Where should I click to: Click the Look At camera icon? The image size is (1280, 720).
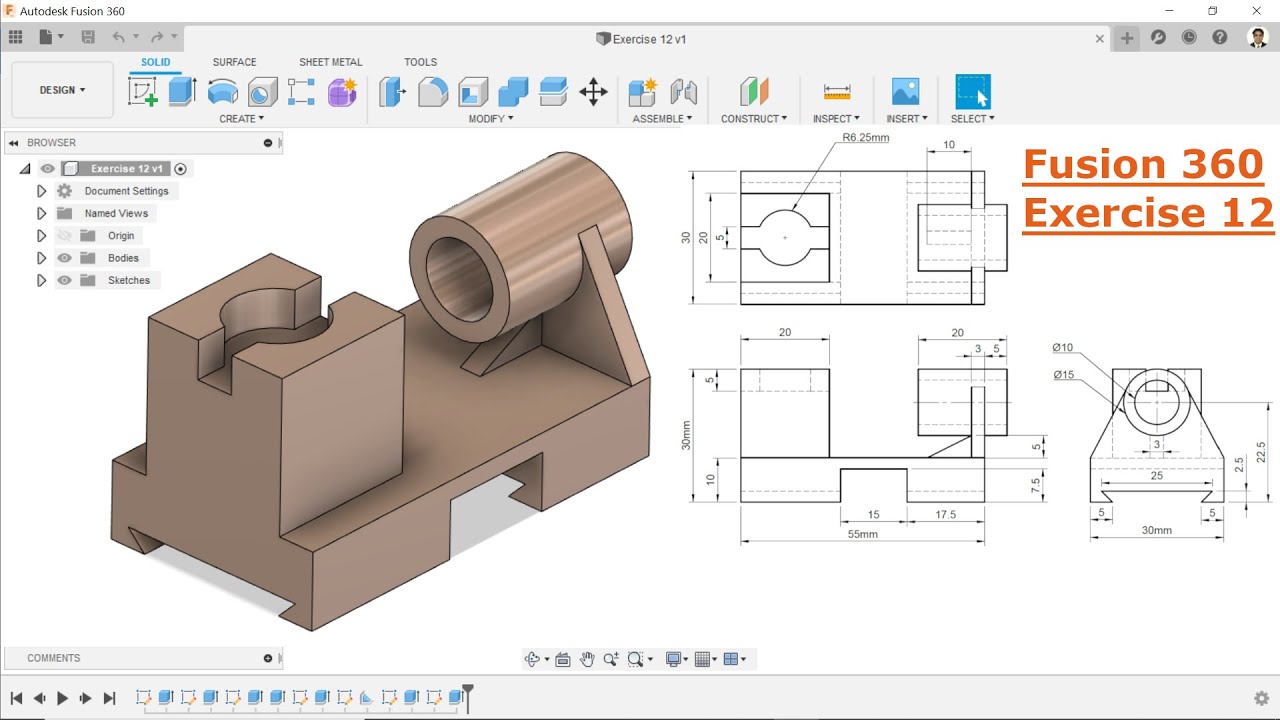coord(562,659)
